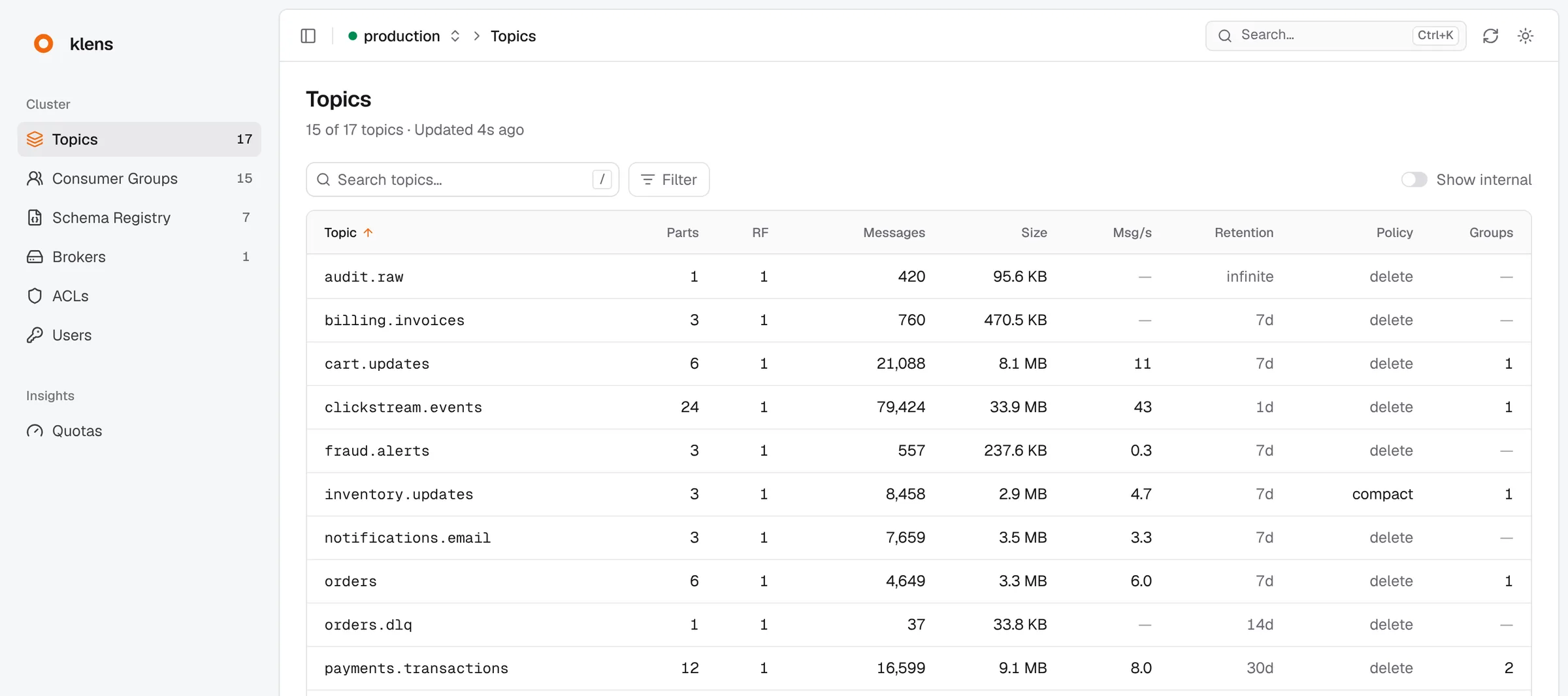Toggle the sidebar panel icon

(308, 36)
